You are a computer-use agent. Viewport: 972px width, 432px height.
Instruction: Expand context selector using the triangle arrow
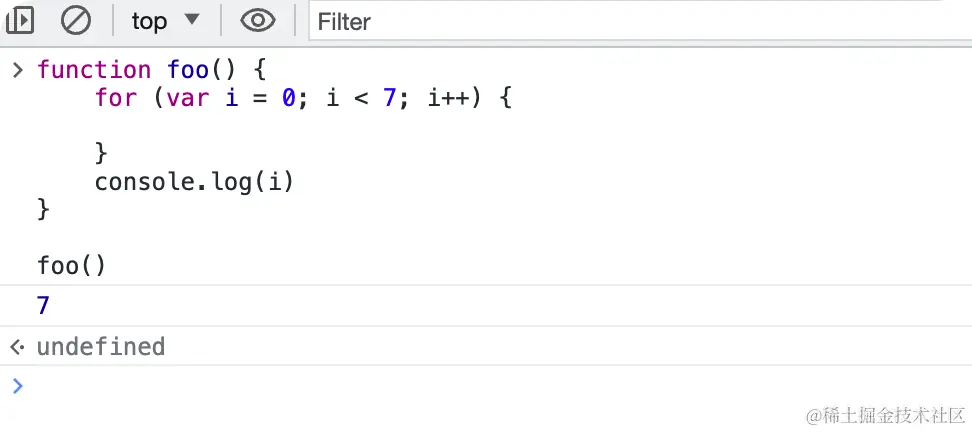coord(192,19)
